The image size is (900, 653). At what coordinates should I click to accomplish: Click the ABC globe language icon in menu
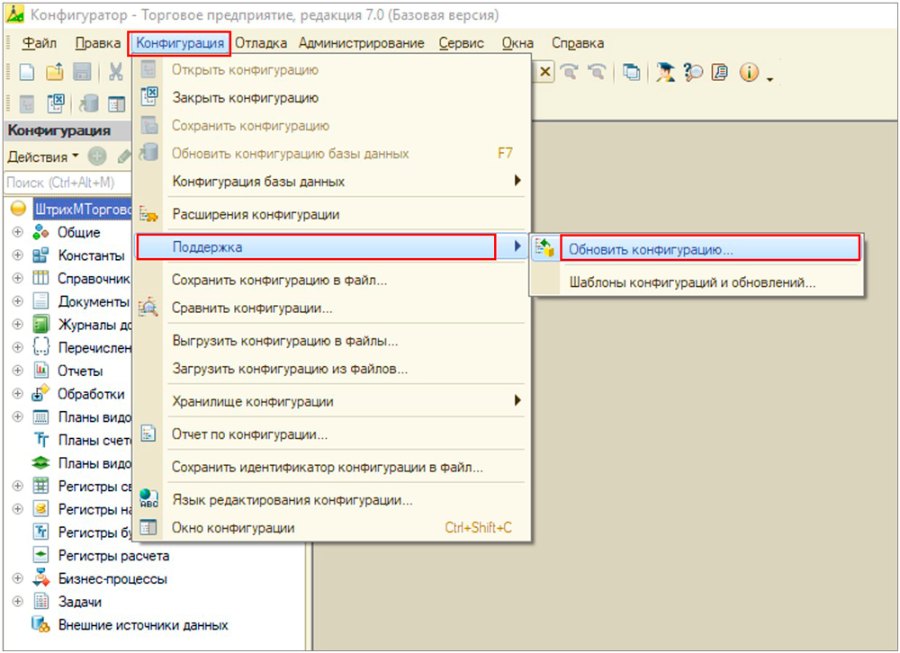click(x=149, y=498)
